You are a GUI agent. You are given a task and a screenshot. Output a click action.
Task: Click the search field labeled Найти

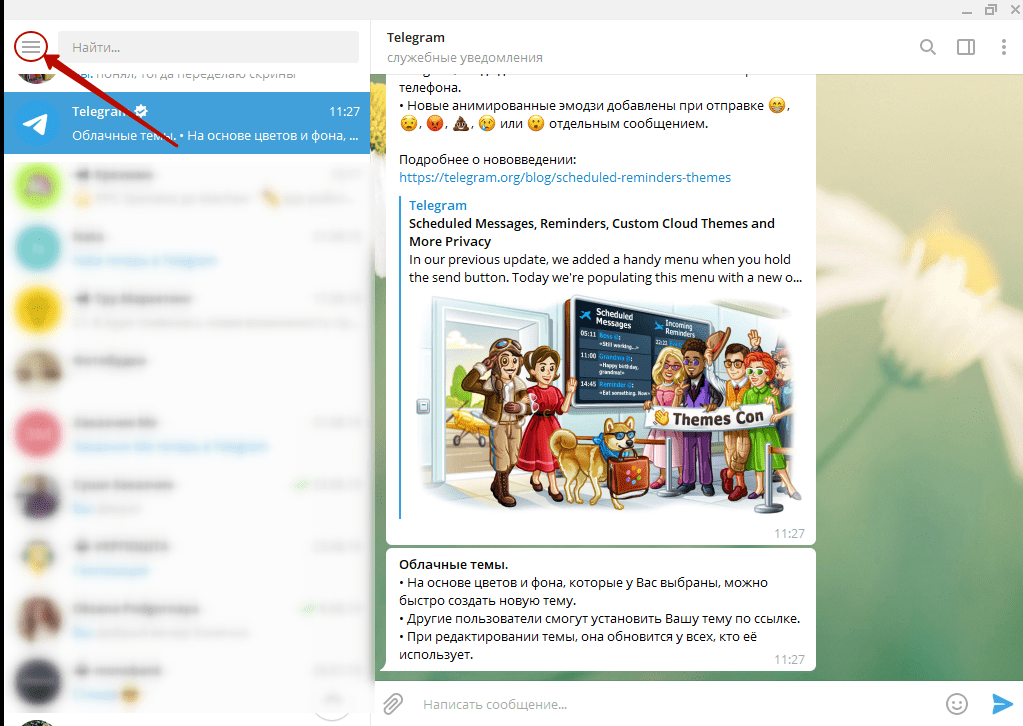208,47
